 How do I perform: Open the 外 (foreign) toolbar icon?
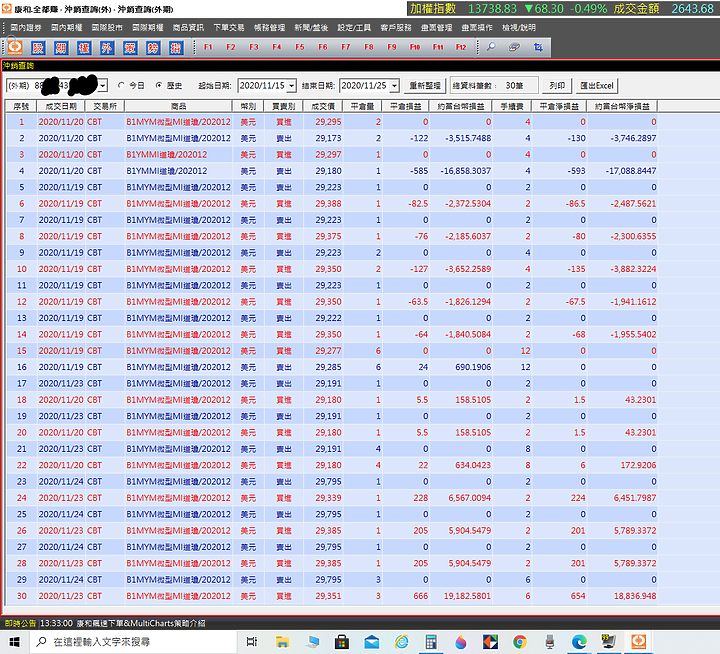click(x=107, y=47)
